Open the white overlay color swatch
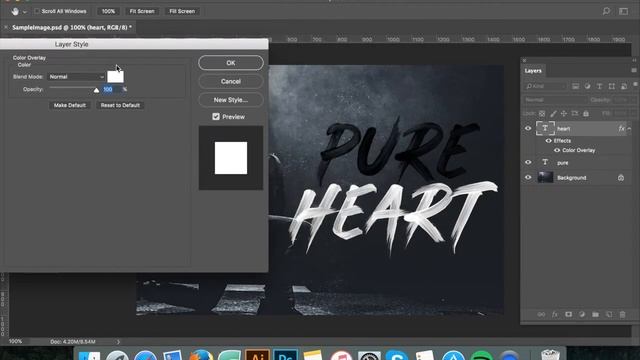 point(115,76)
